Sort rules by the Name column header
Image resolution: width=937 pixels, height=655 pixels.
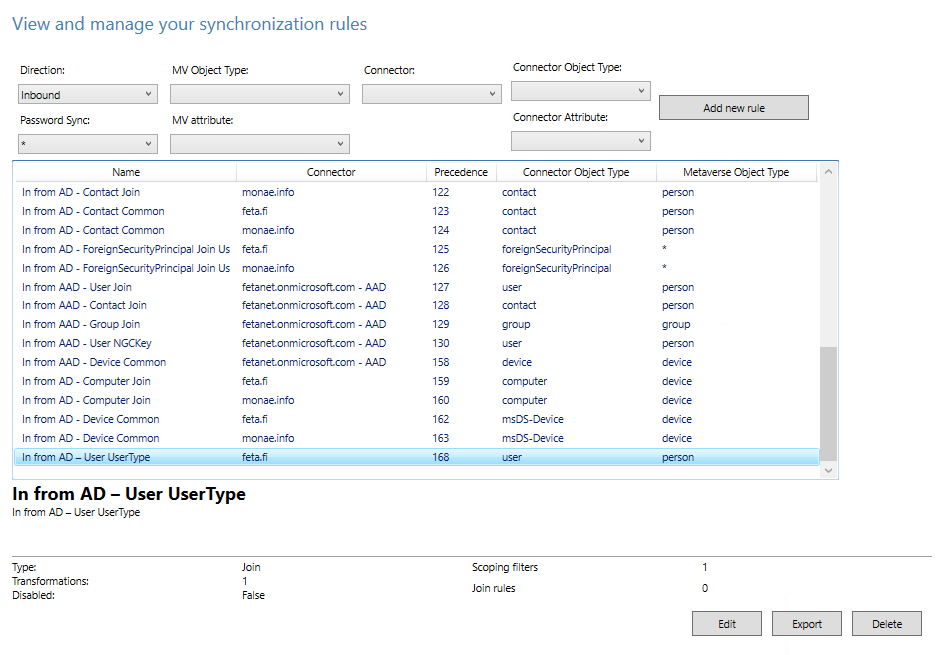pyautogui.click(x=126, y=172)
